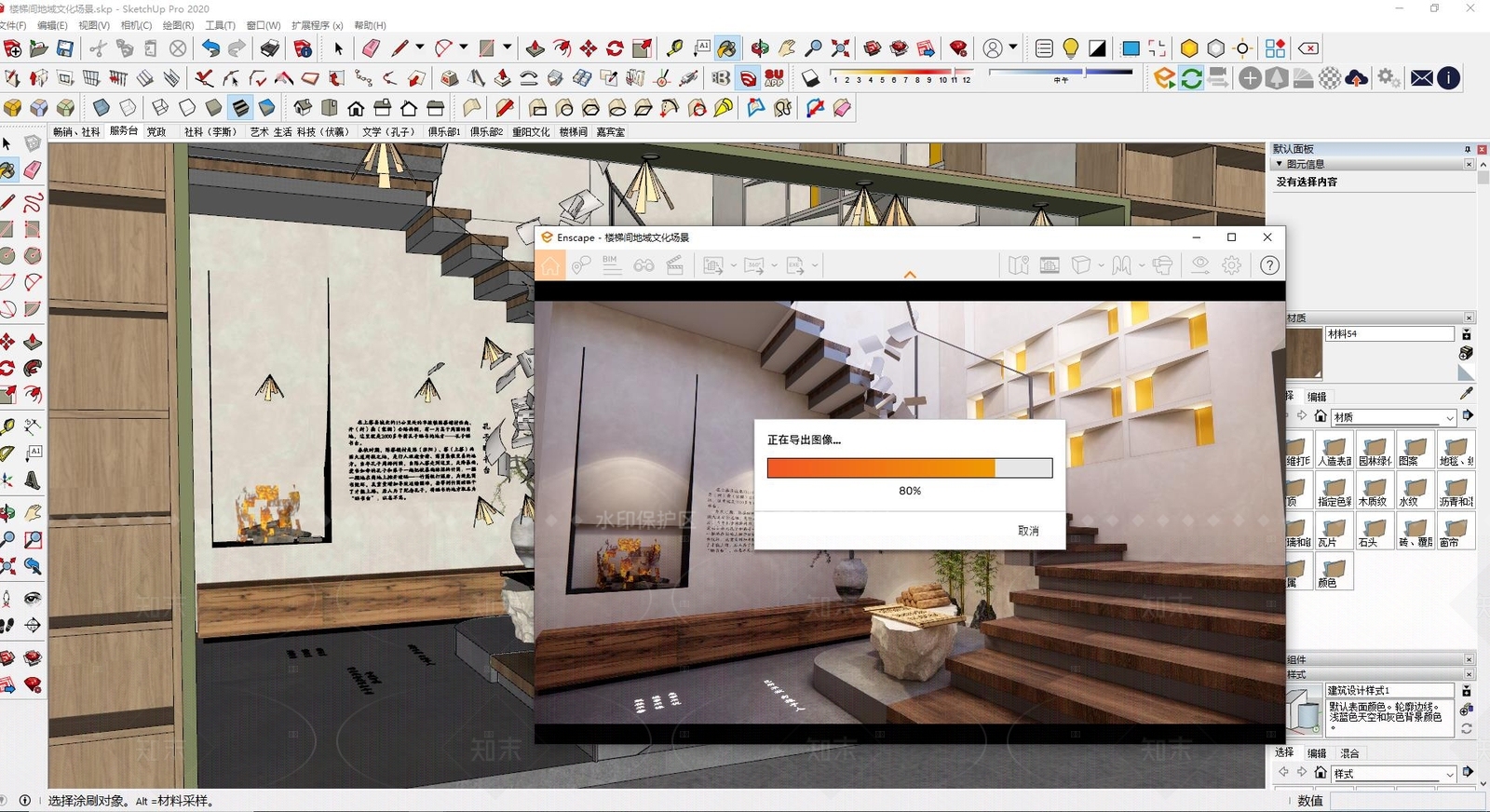This screenshot has height=812, width=1490.
Task: Click the Enscape help question mark icon
Action: click(1269, 265)
